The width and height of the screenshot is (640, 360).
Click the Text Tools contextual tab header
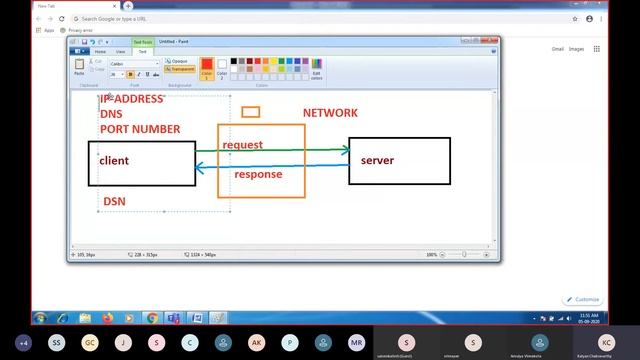tap(143, 42)
